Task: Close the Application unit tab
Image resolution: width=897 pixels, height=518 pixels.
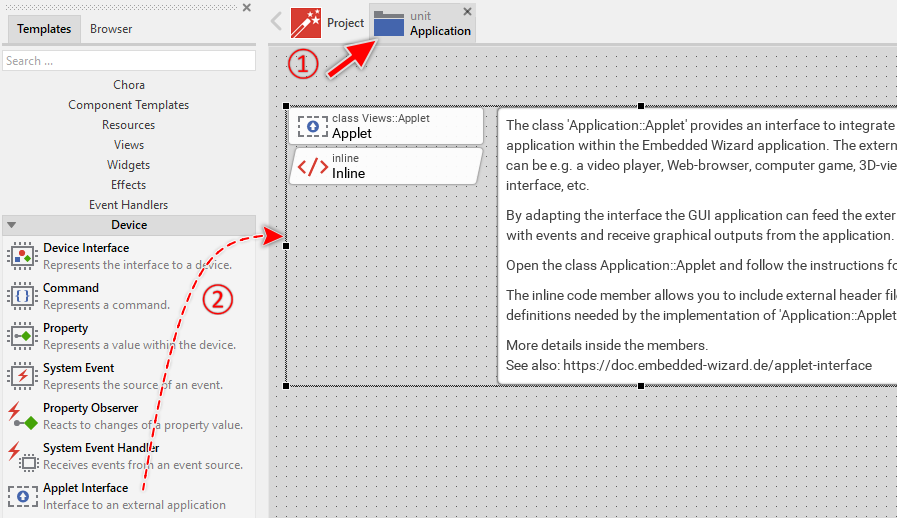Action: 467,12
